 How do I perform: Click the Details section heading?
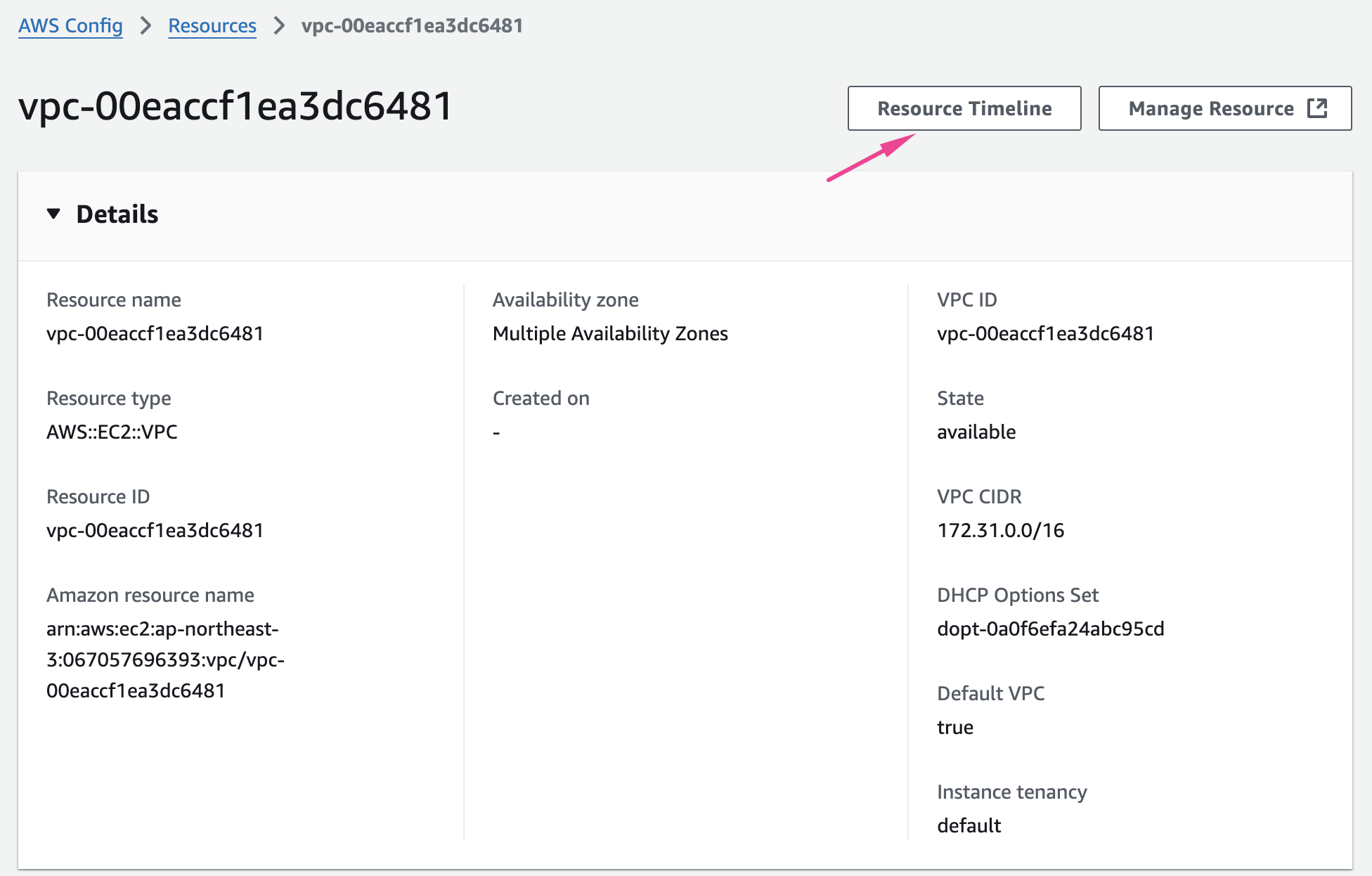117,214
